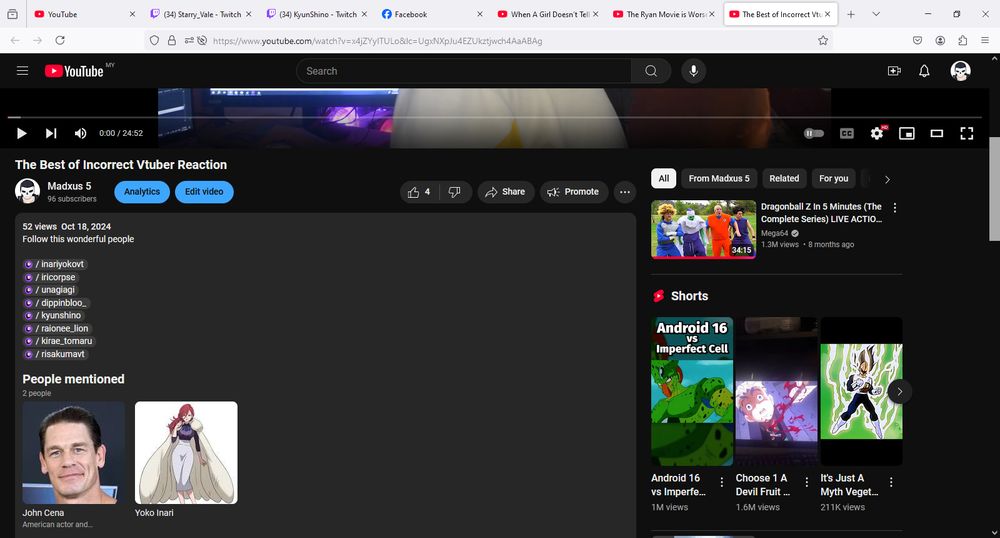Viewport: 1000px width, 538px height.
Task: List all tabs with the dropdown arrow
Action: [876, 14]
